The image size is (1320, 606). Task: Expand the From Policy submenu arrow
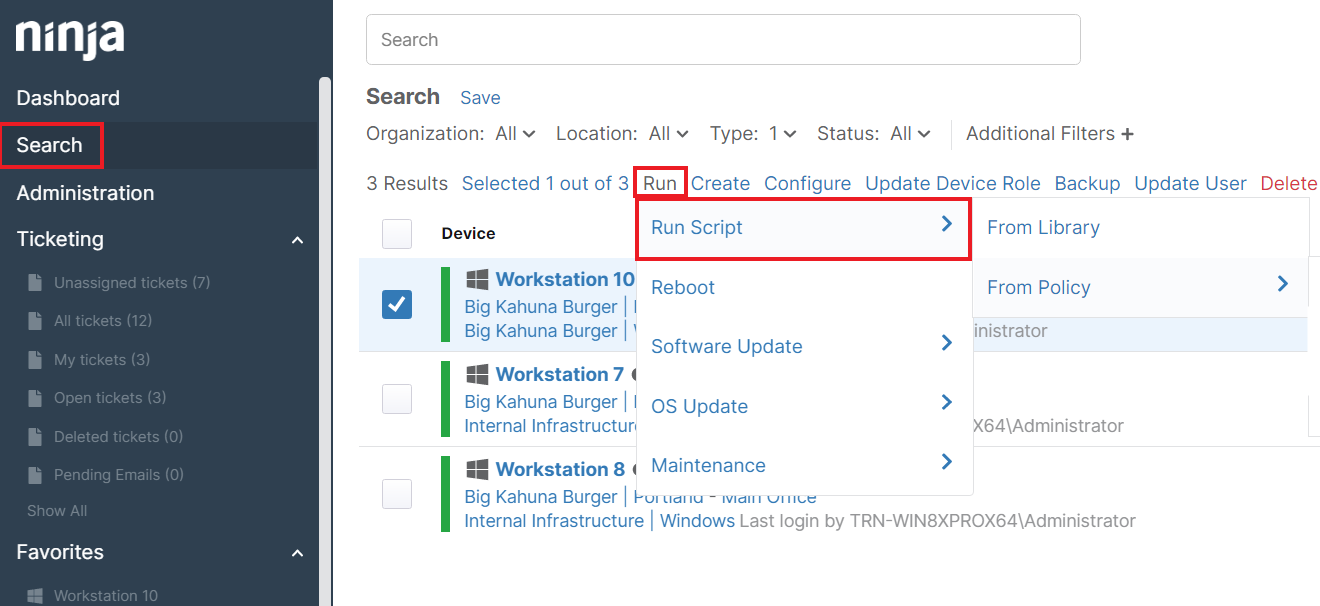click(1282, 285)
